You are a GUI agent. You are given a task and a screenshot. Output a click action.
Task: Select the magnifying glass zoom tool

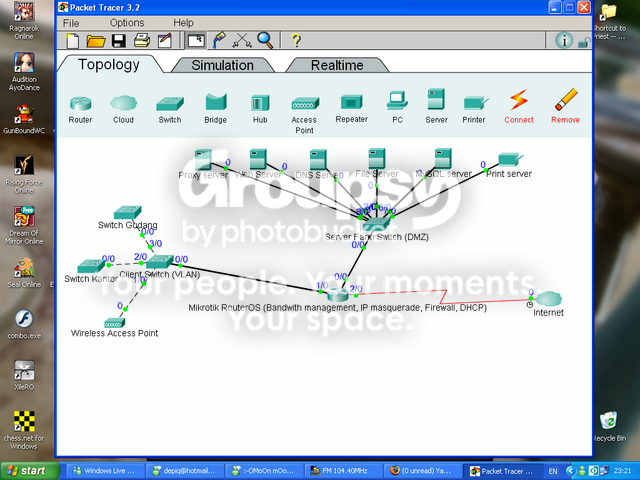(265, 40)
